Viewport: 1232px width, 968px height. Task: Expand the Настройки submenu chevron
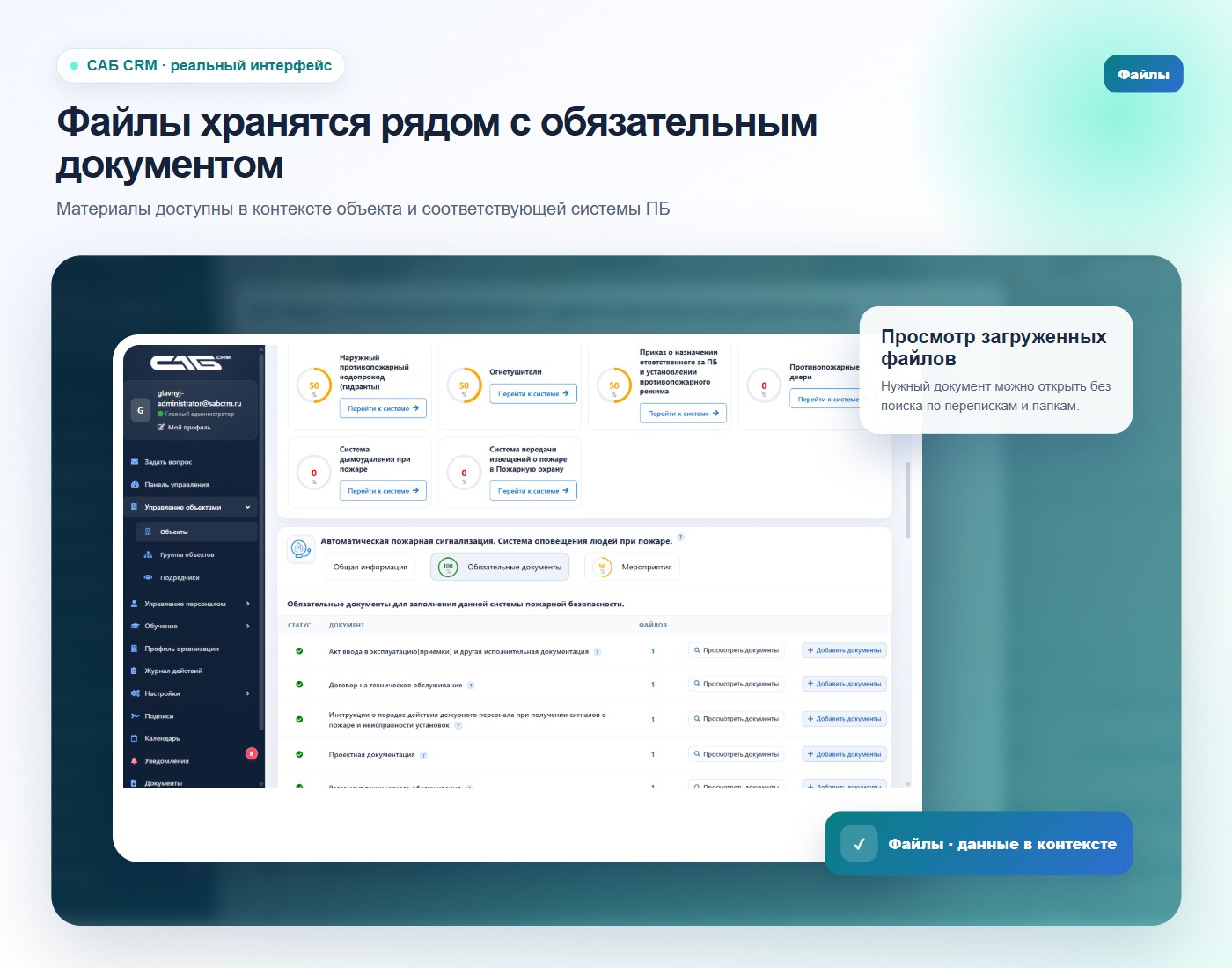(248, 693)
